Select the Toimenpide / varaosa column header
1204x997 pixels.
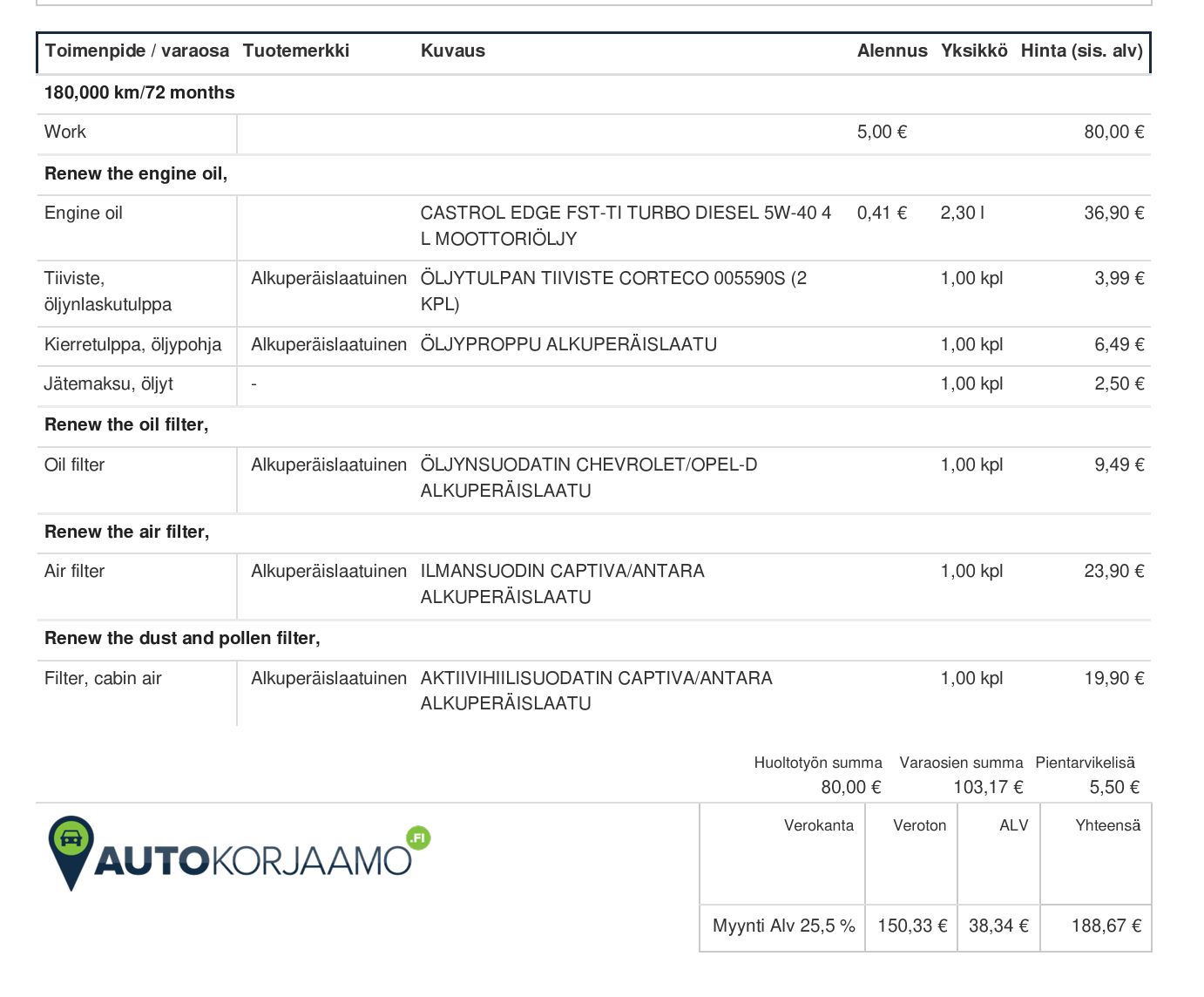[137, 51]
